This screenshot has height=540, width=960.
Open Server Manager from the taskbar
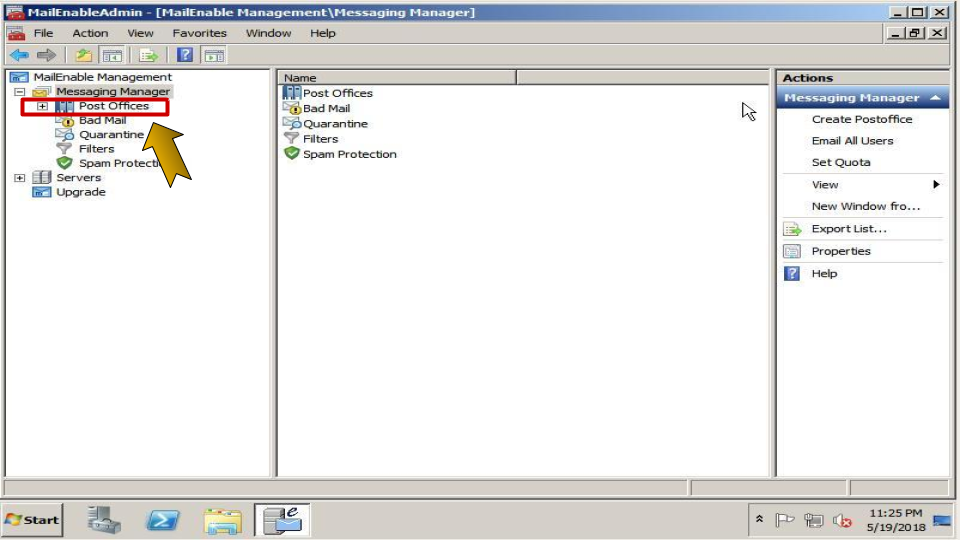click(103, 520)
